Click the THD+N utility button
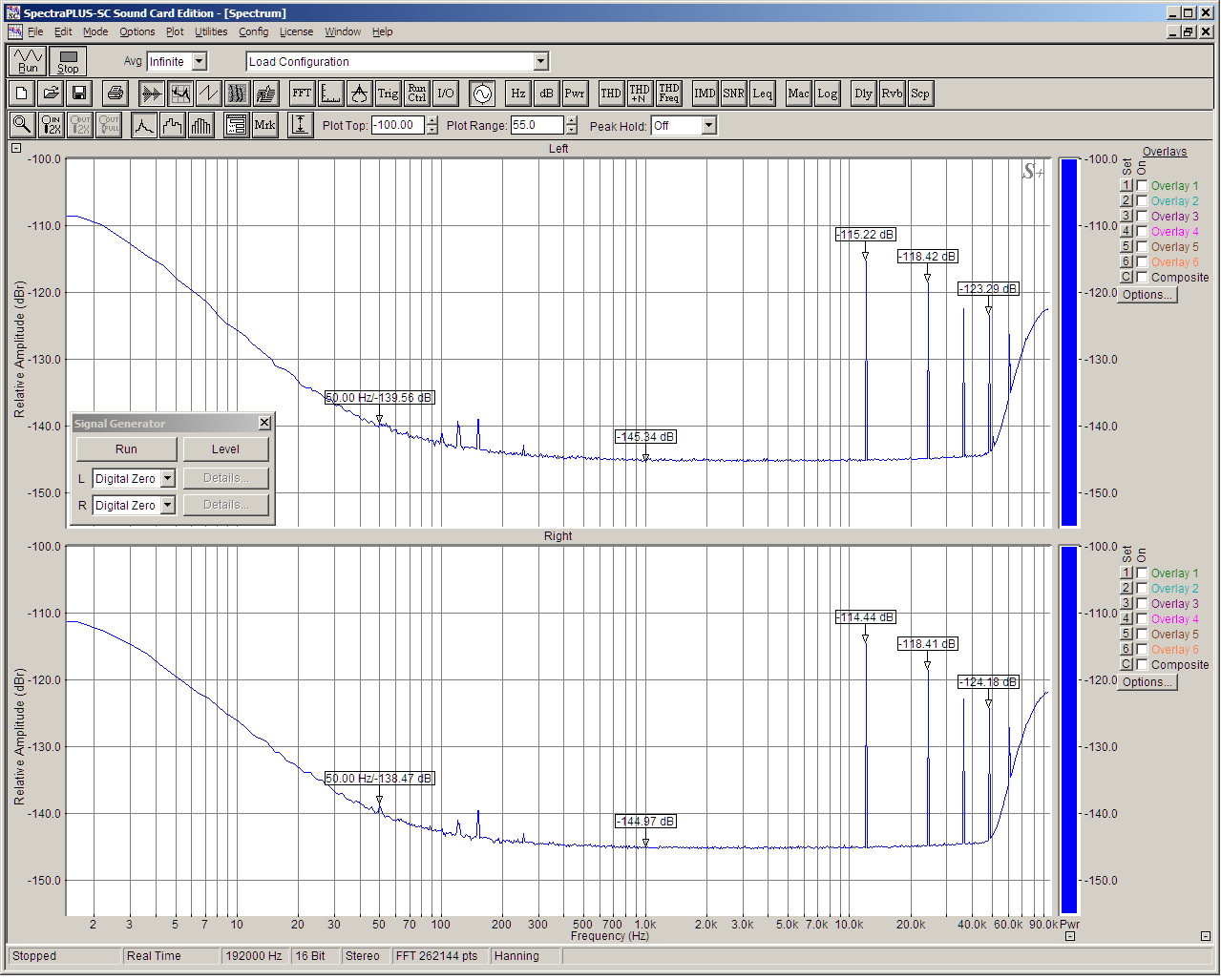Image resolution: width=1221 pixels, height=980 pixels. click(x=640, y=94)
